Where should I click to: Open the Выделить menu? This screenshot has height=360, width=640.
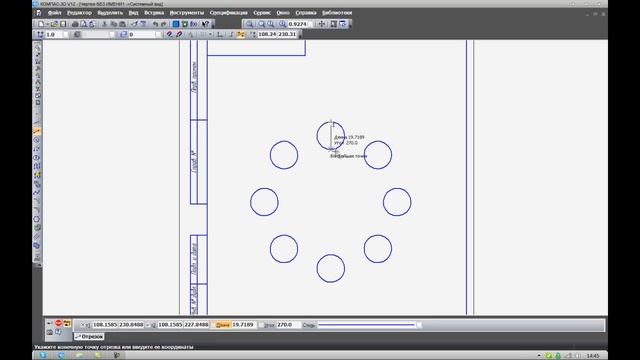110,13
